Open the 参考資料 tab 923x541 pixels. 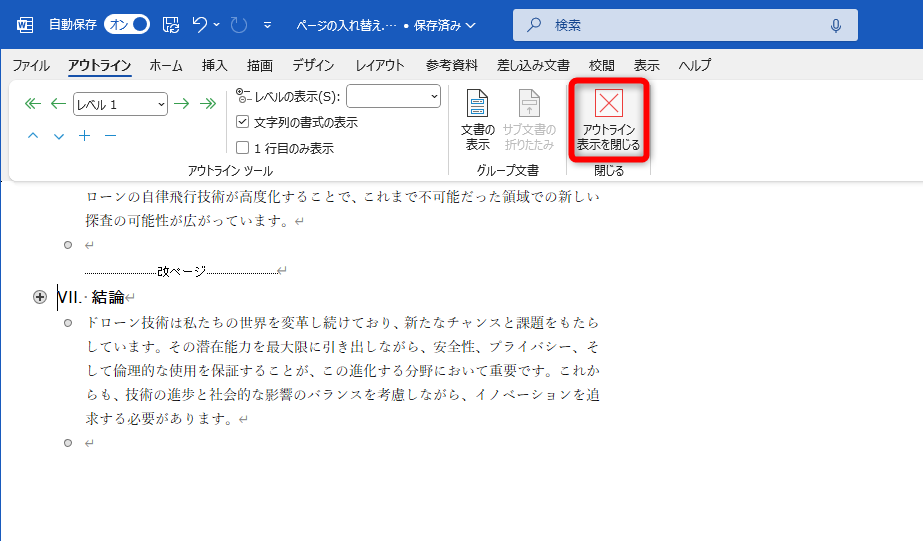coord(451,65)
